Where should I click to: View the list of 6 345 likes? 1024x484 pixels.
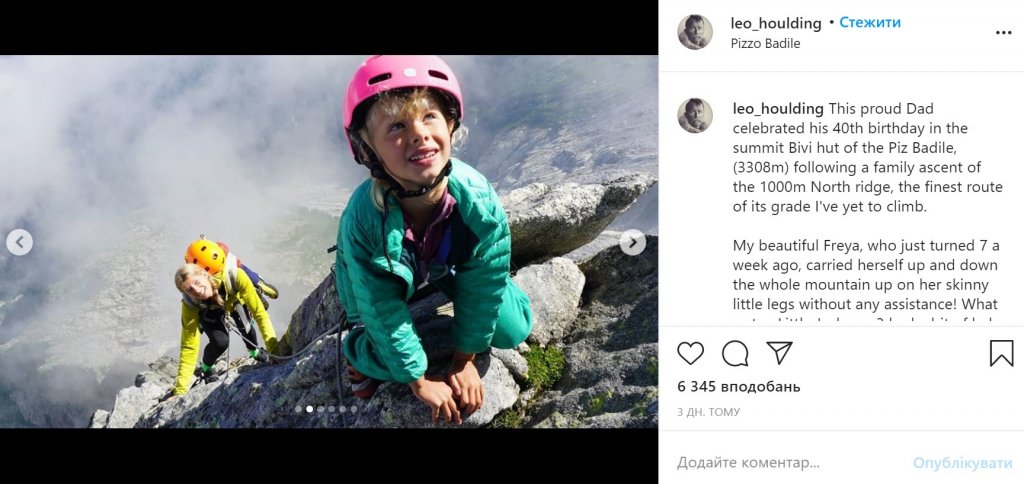click(x=739, y=386)
